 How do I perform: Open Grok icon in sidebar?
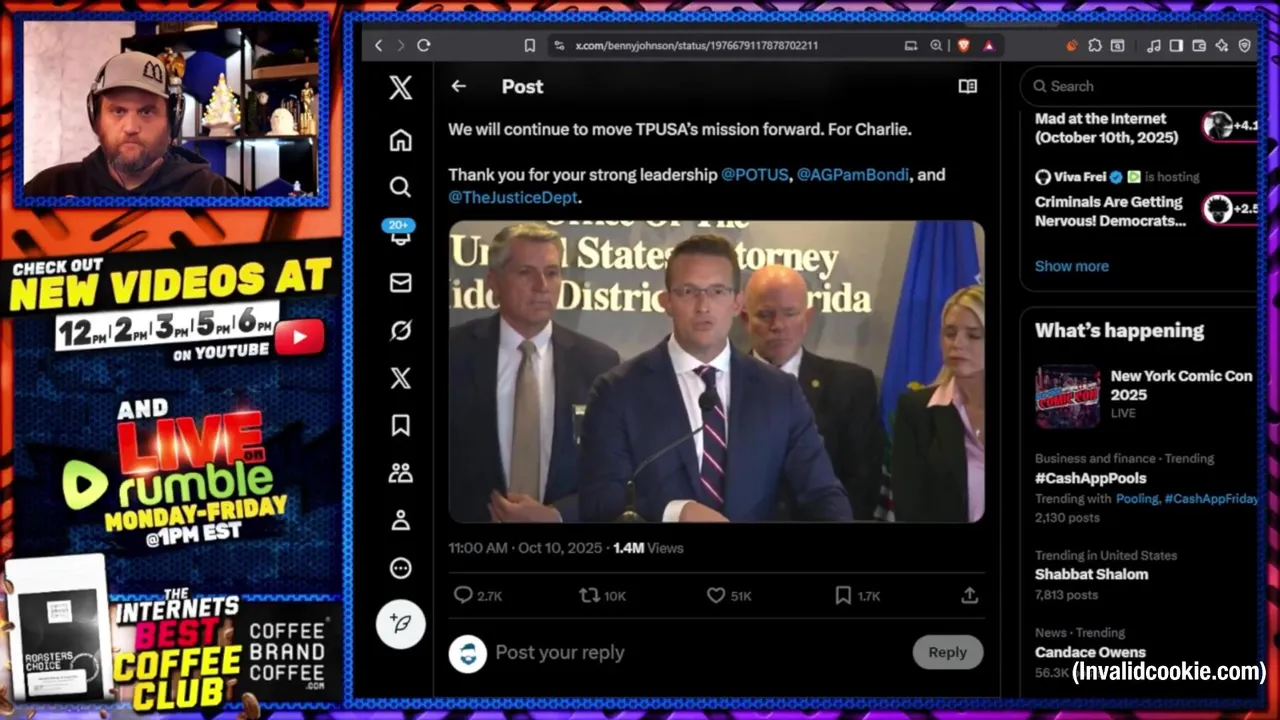click(401, 330)
